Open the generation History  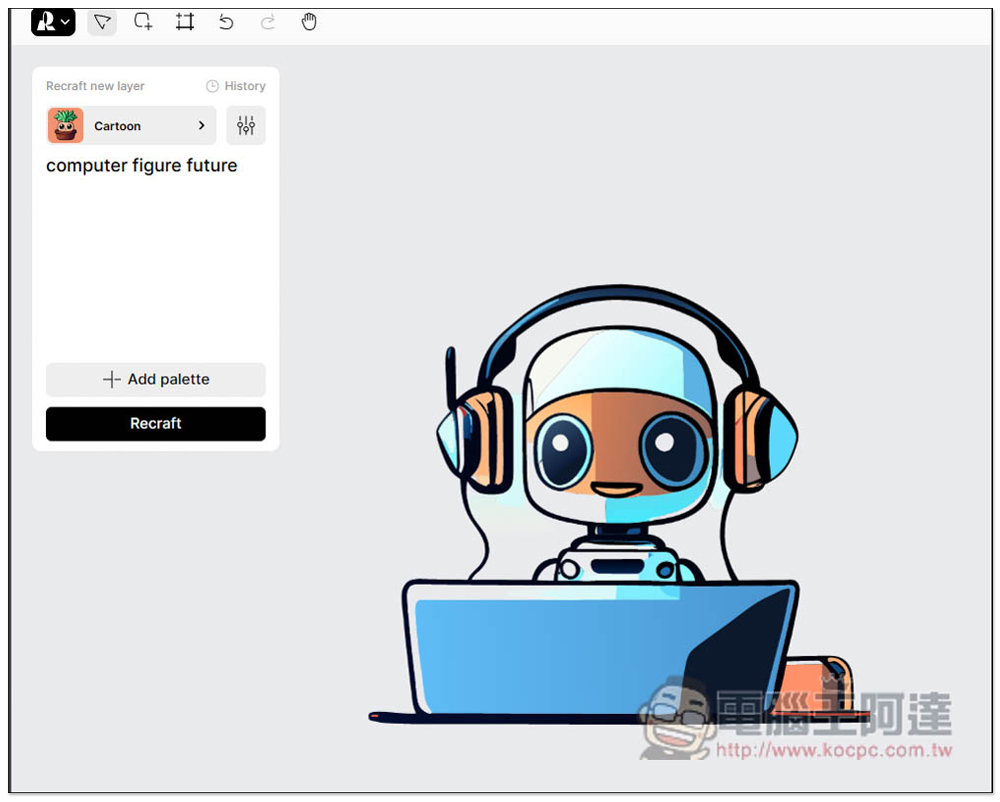tap(235, 86)
